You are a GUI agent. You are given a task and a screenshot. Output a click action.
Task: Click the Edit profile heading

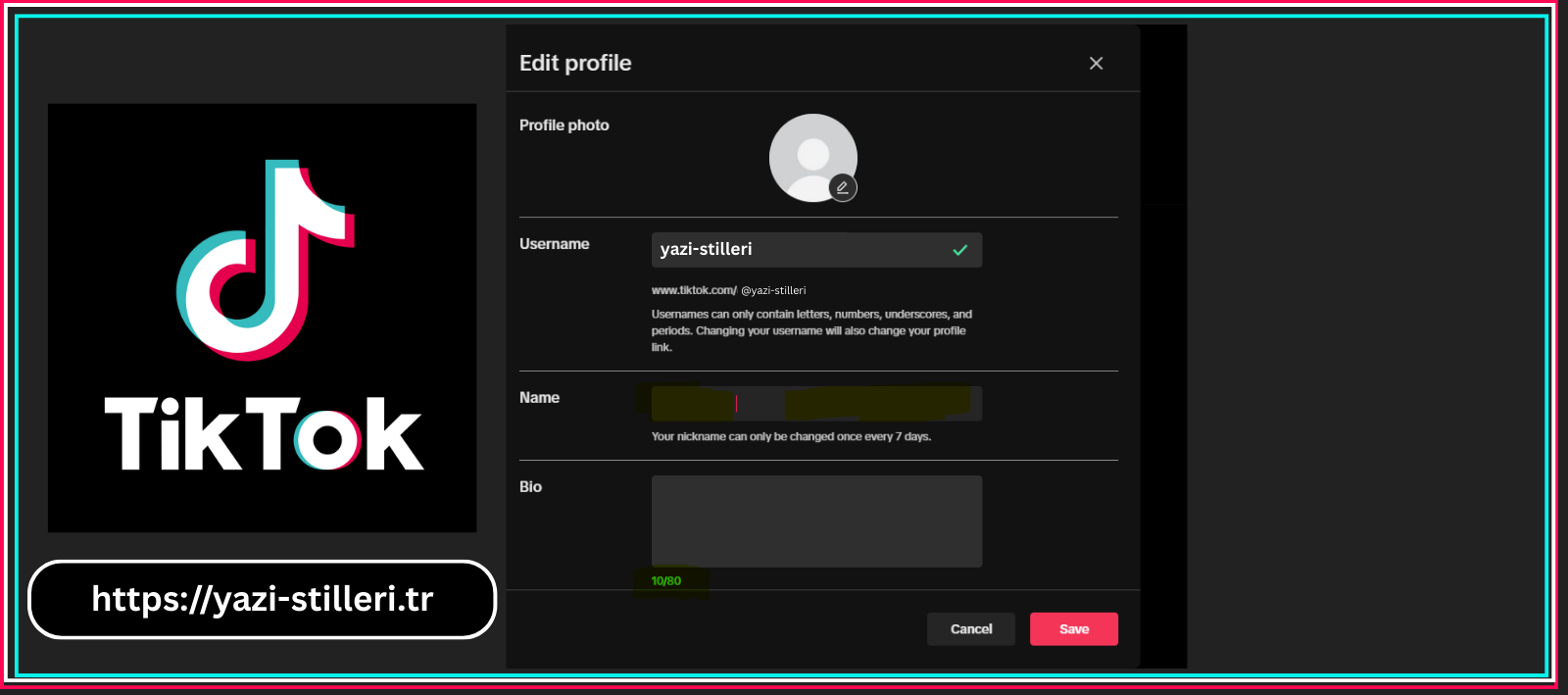pyautogui.click(x=575, y=63)
